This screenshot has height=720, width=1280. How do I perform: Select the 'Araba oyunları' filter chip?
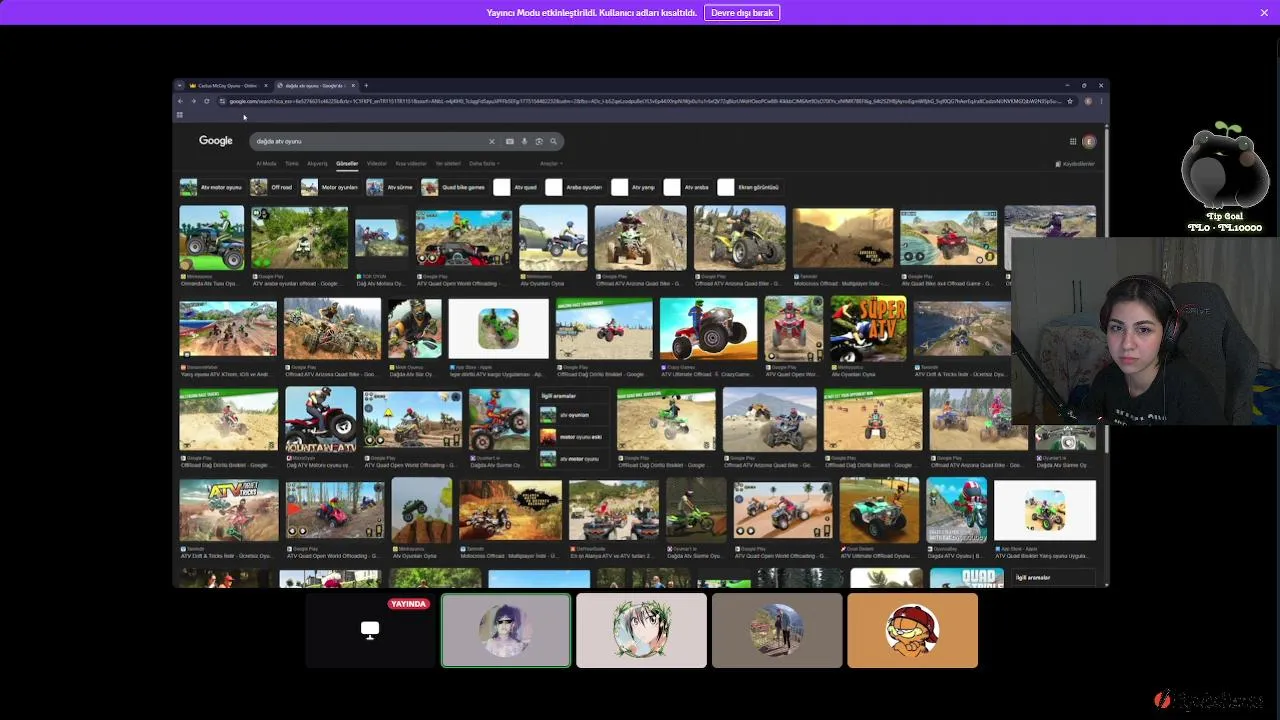pyautogui.click(x=574, y=187)
